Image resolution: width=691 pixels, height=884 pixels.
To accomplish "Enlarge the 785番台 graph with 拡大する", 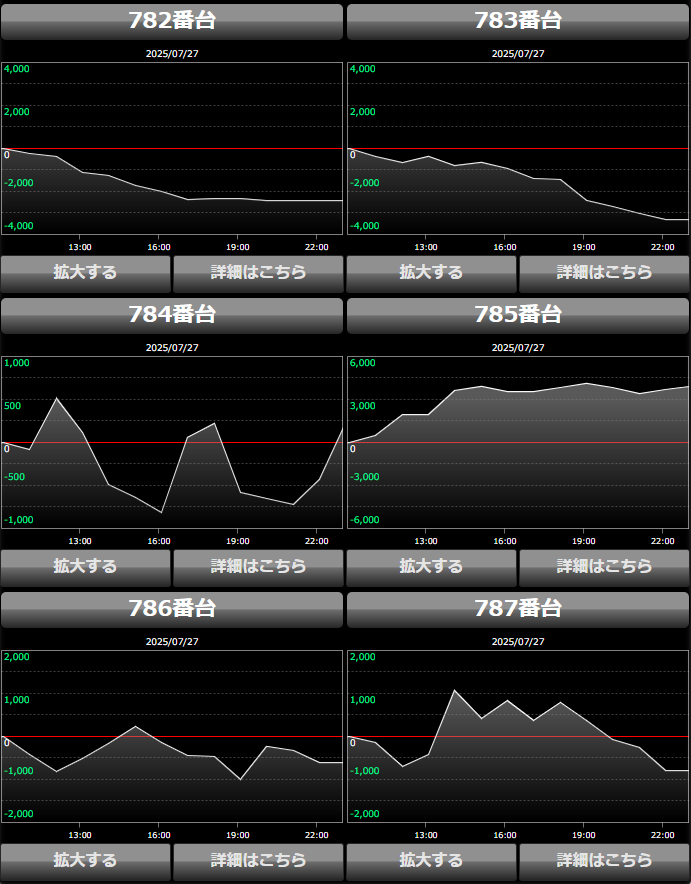I will 431,568.
